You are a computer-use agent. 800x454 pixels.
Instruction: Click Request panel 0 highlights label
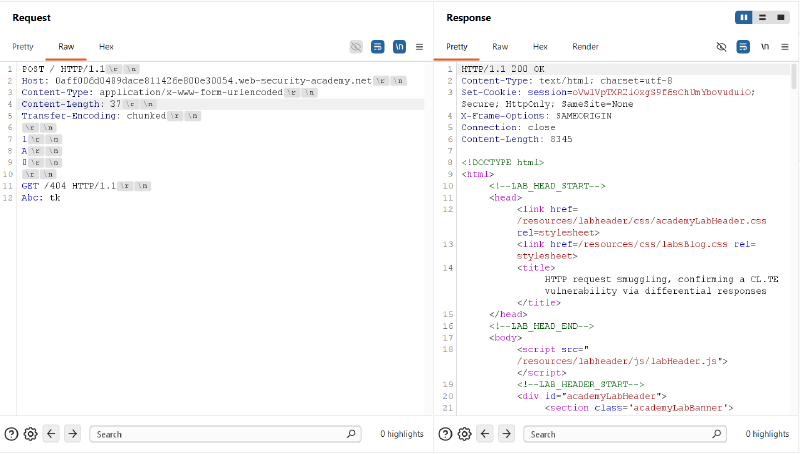[x=402, y=434]
